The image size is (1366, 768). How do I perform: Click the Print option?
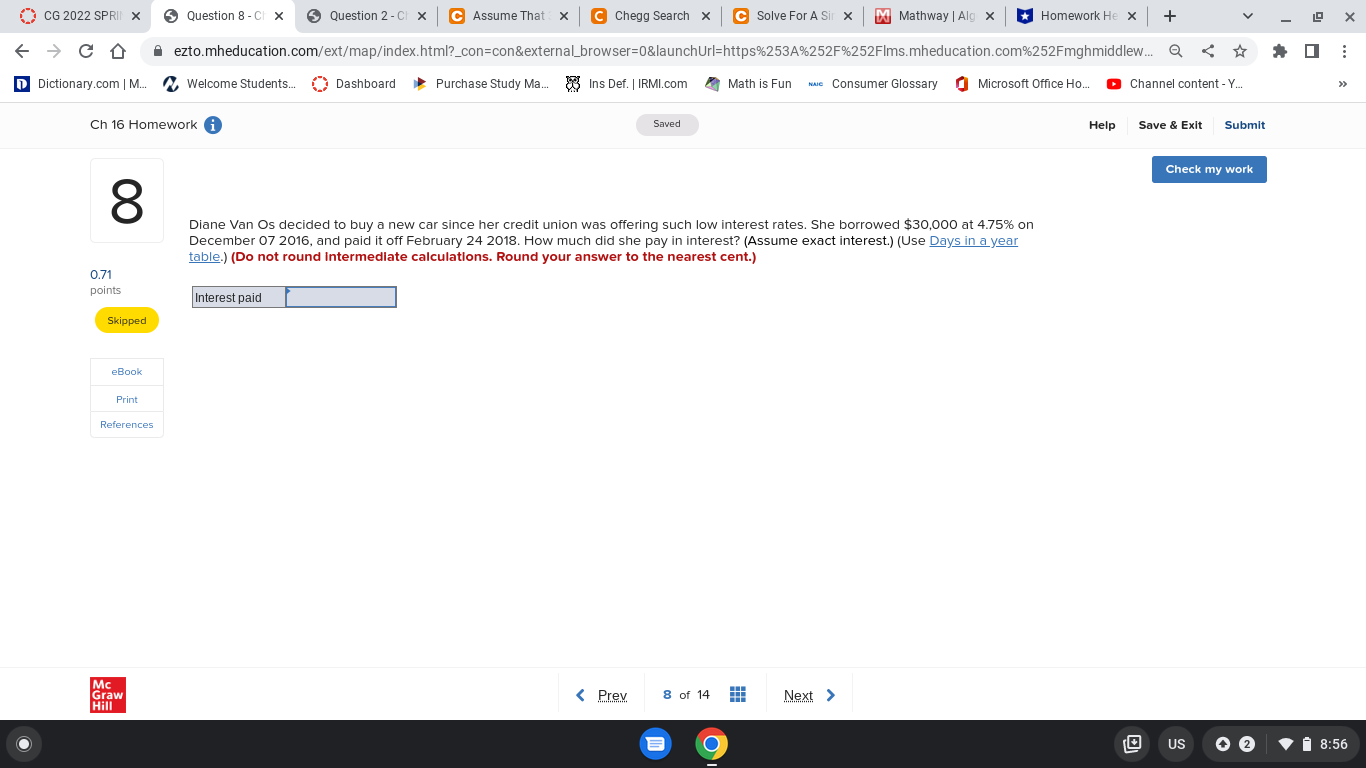(x=126, y=398)
